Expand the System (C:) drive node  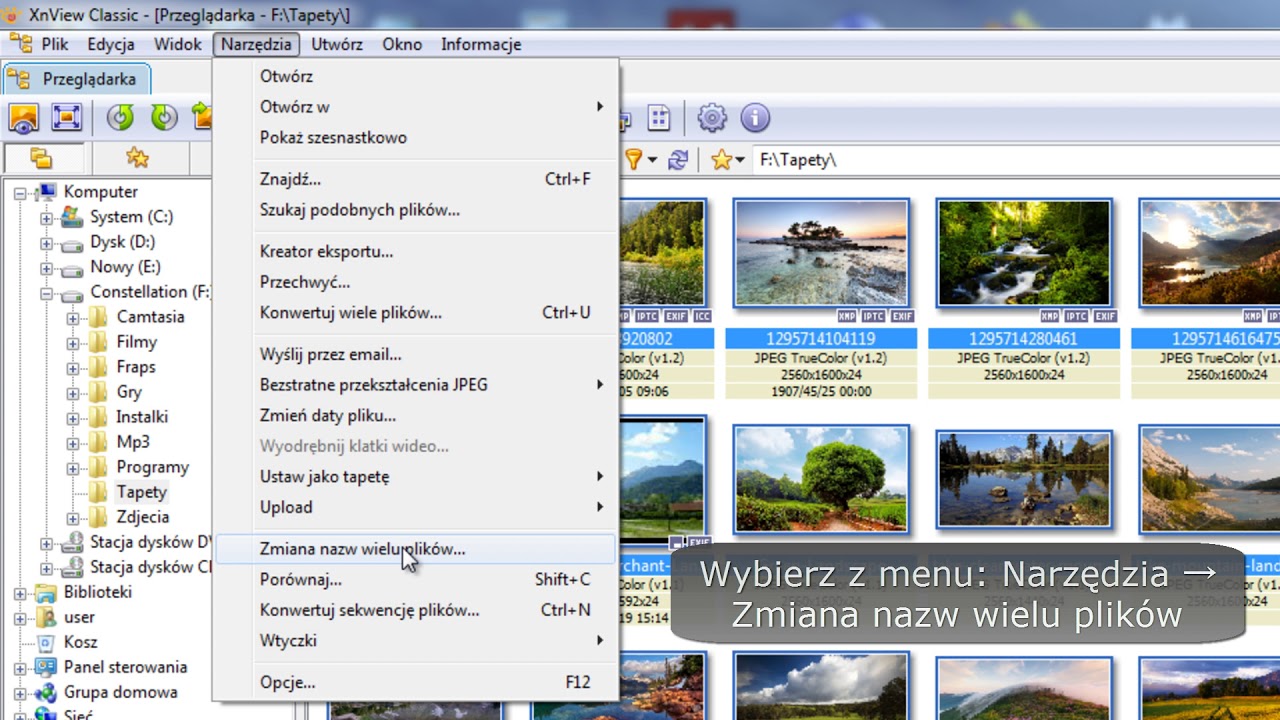[x=46, y=218]
